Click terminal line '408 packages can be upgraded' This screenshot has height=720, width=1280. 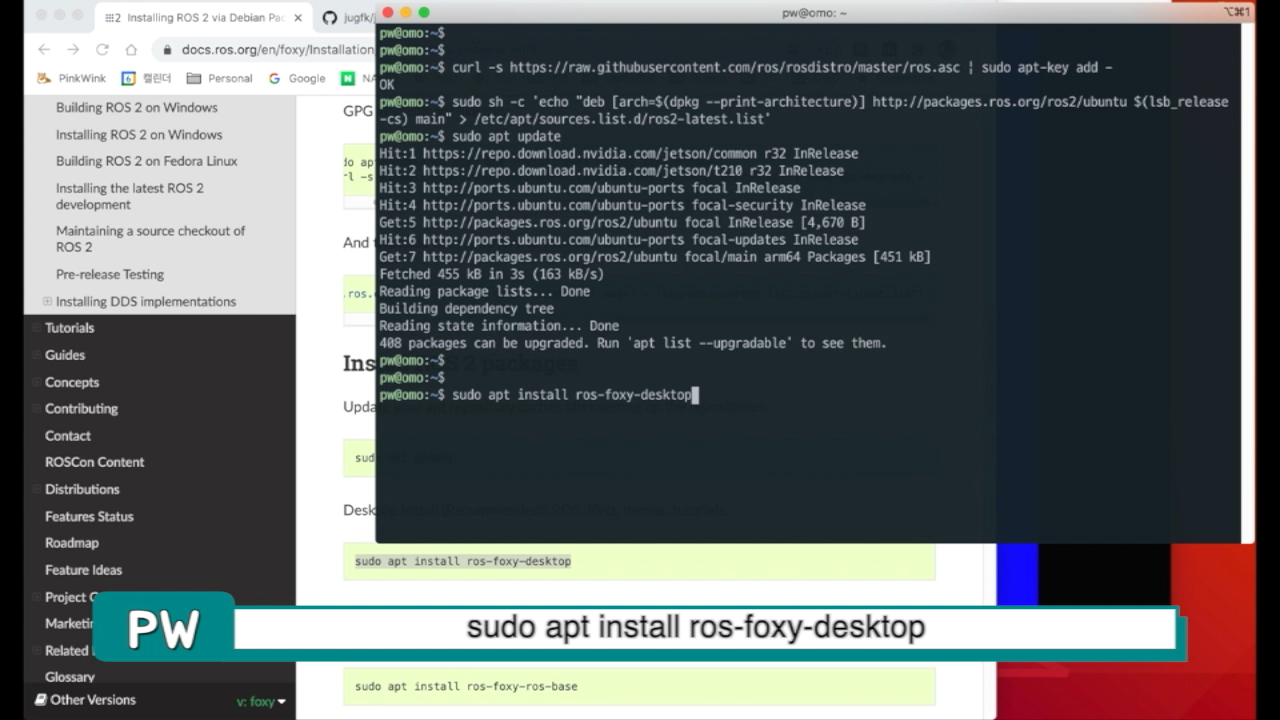click(632, 343)
